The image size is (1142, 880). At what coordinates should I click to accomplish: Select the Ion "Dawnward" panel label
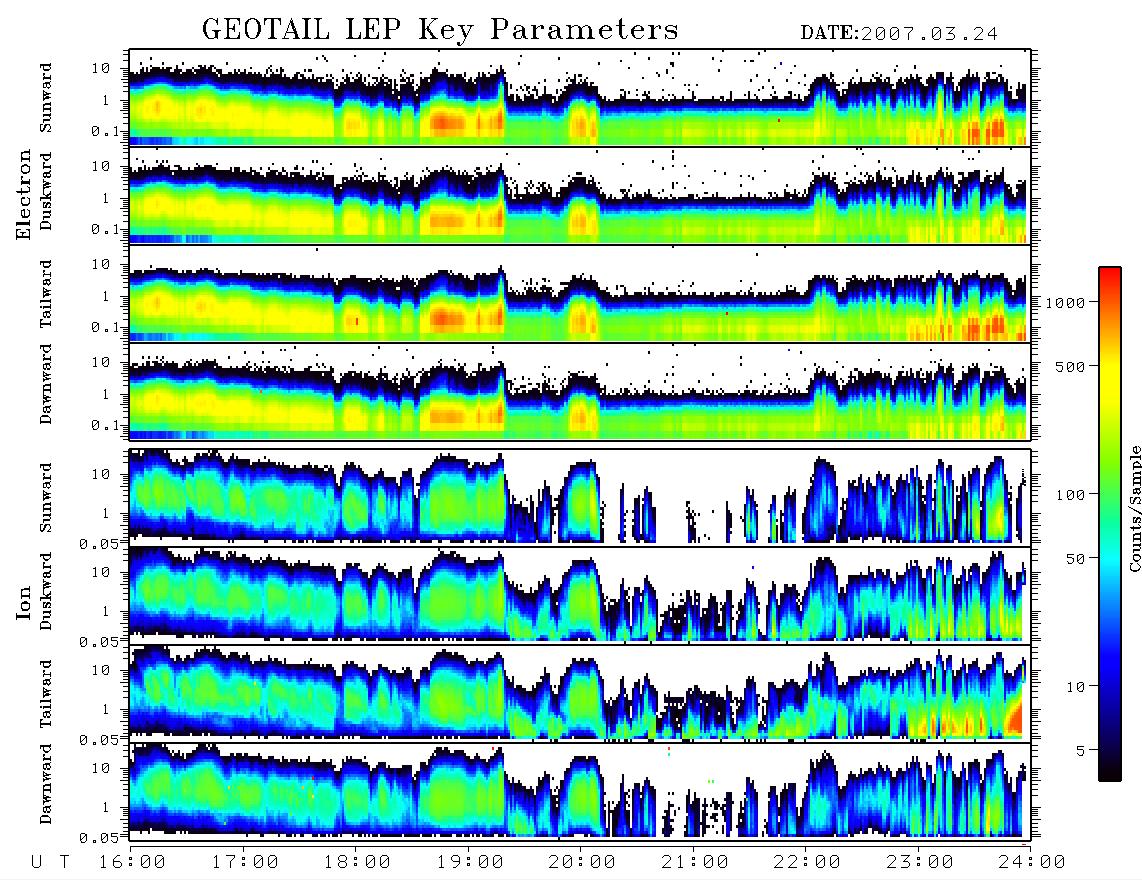[x=46, y=784]
